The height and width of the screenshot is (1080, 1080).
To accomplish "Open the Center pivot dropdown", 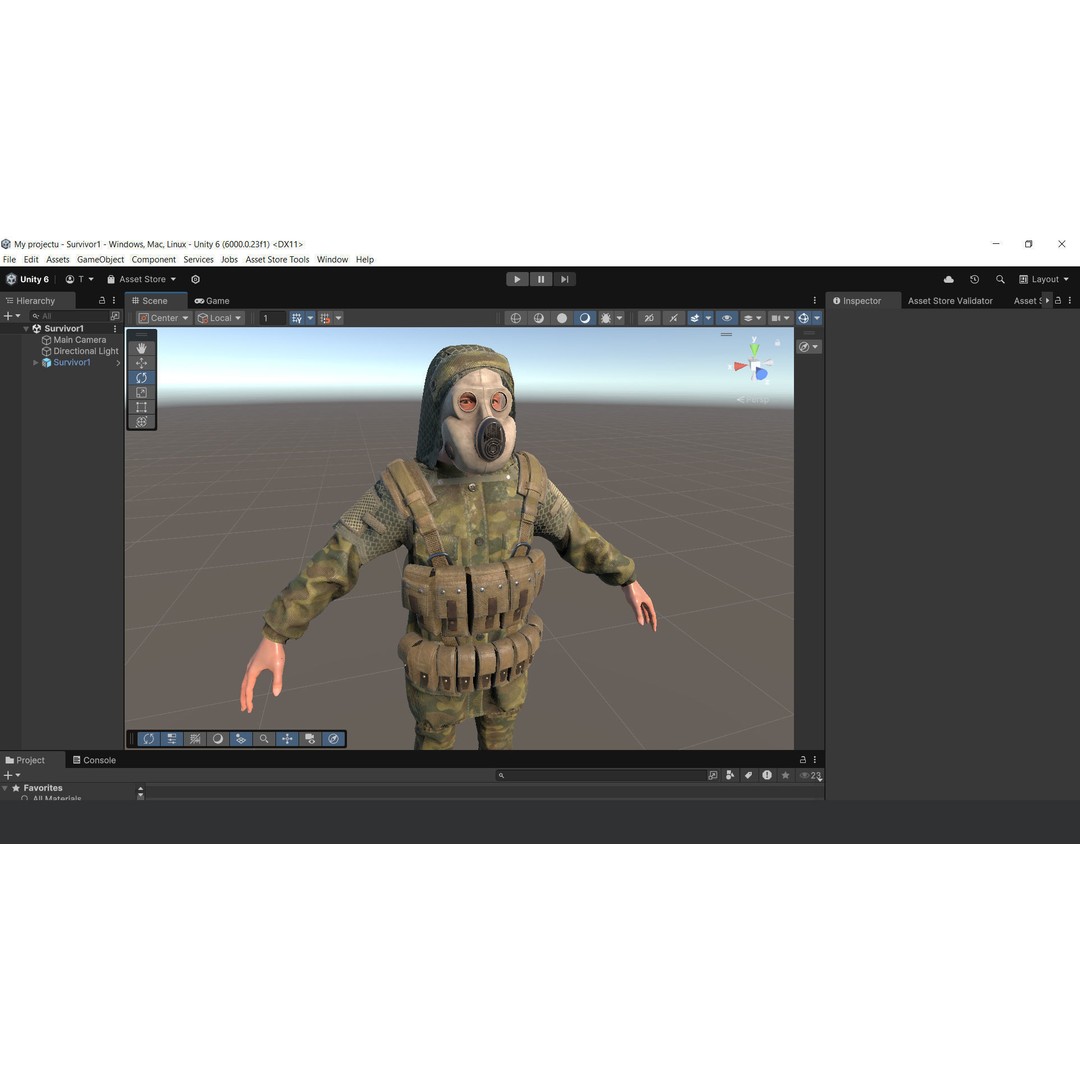I will tap(163, 318).
